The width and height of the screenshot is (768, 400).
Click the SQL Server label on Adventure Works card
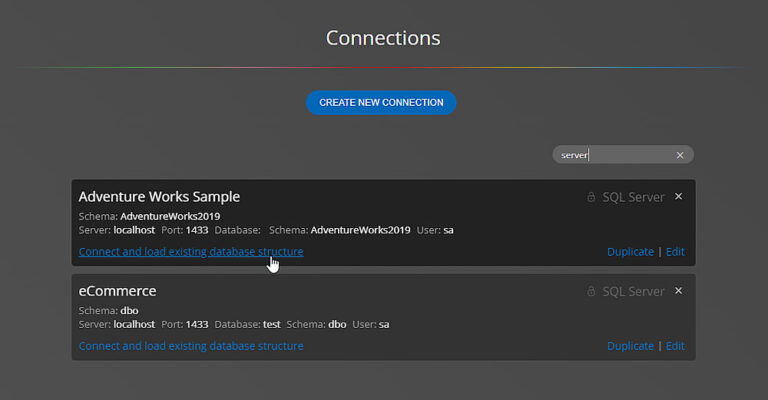coord(633,197)
